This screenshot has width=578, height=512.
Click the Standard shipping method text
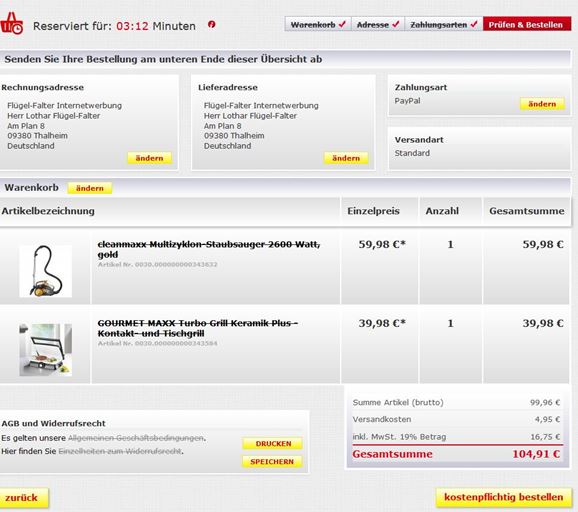pyautogui.click(x=412, y=153)
